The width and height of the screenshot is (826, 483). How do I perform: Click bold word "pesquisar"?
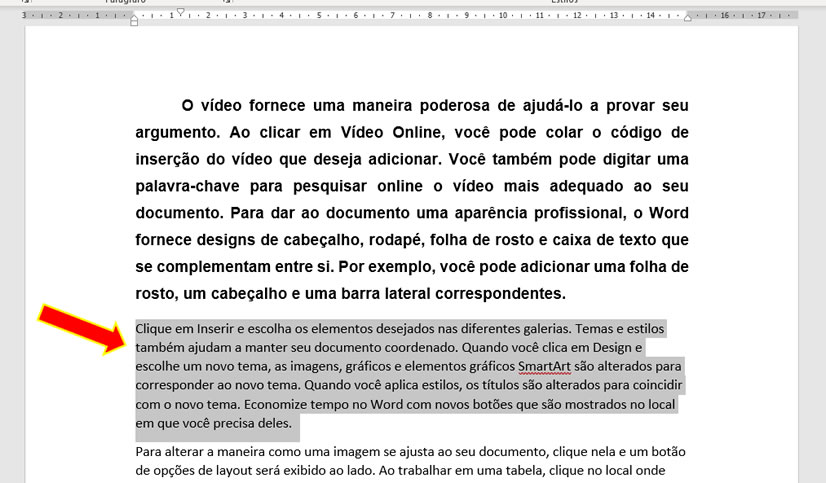[330, 186]
